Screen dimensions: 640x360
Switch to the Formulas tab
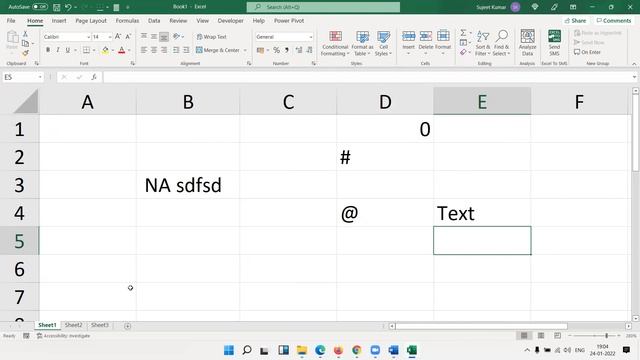127,20
